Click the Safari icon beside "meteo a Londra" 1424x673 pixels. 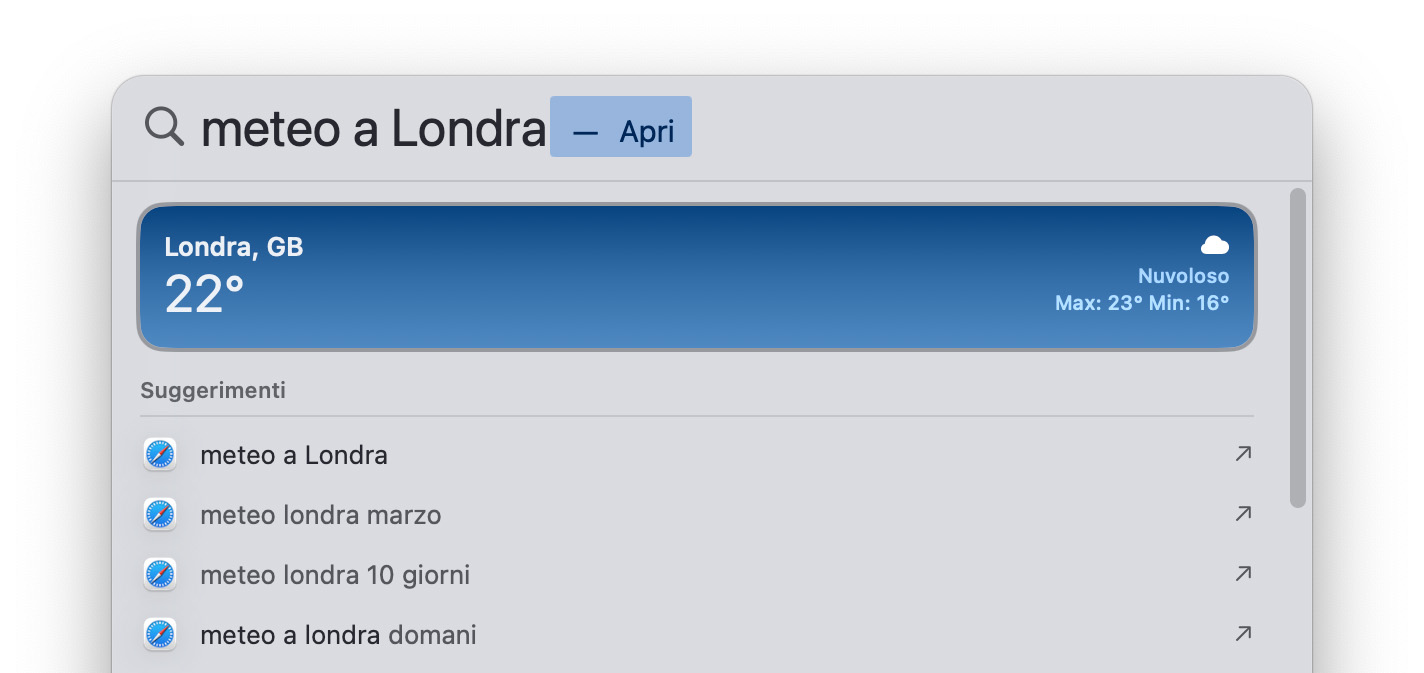160,455
